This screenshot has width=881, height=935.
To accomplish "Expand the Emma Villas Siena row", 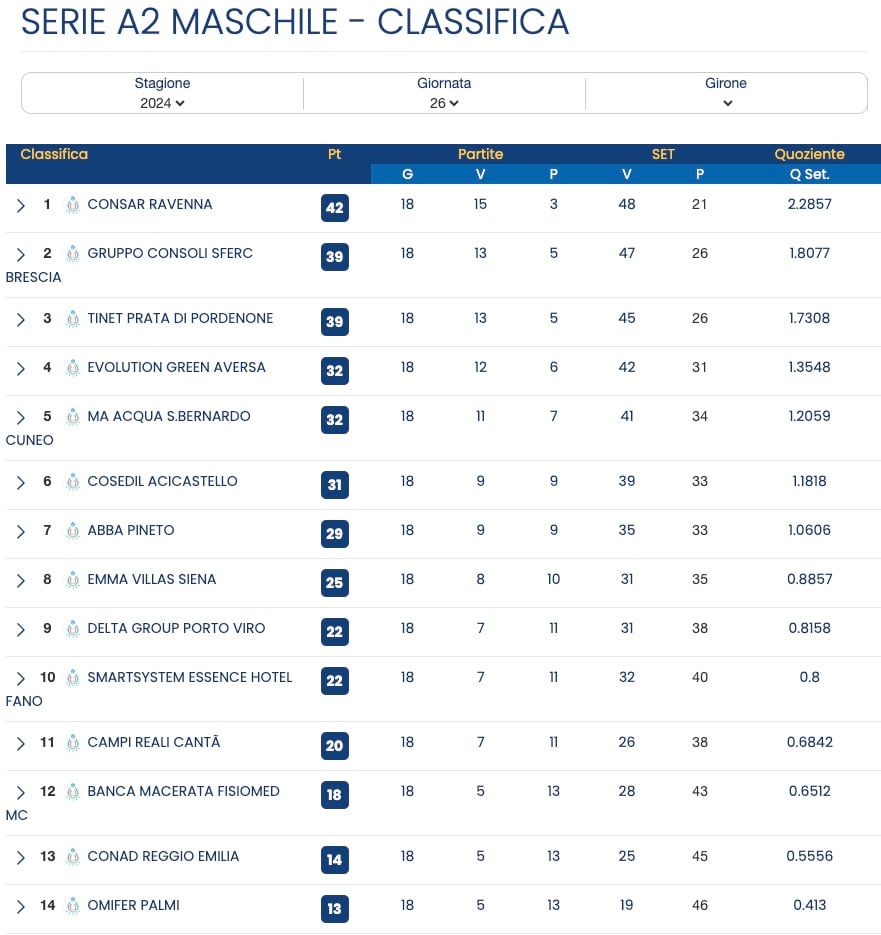I will click(x=21, y=580).
